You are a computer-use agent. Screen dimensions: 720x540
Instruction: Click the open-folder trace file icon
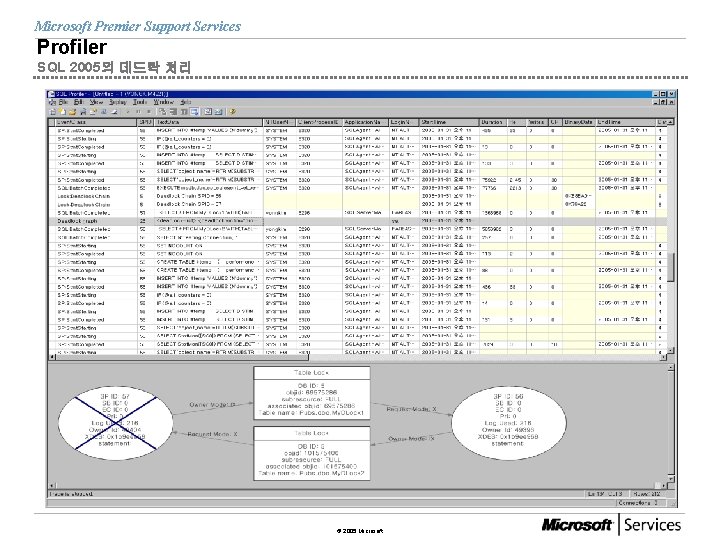[x=73, y=112]
